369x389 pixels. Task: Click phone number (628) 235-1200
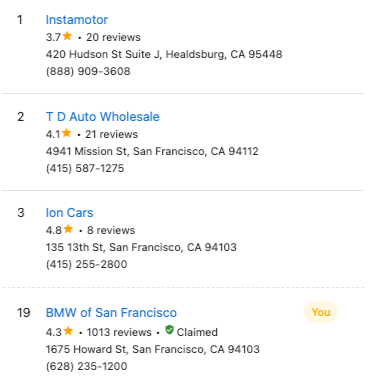(x=86, y=366)
